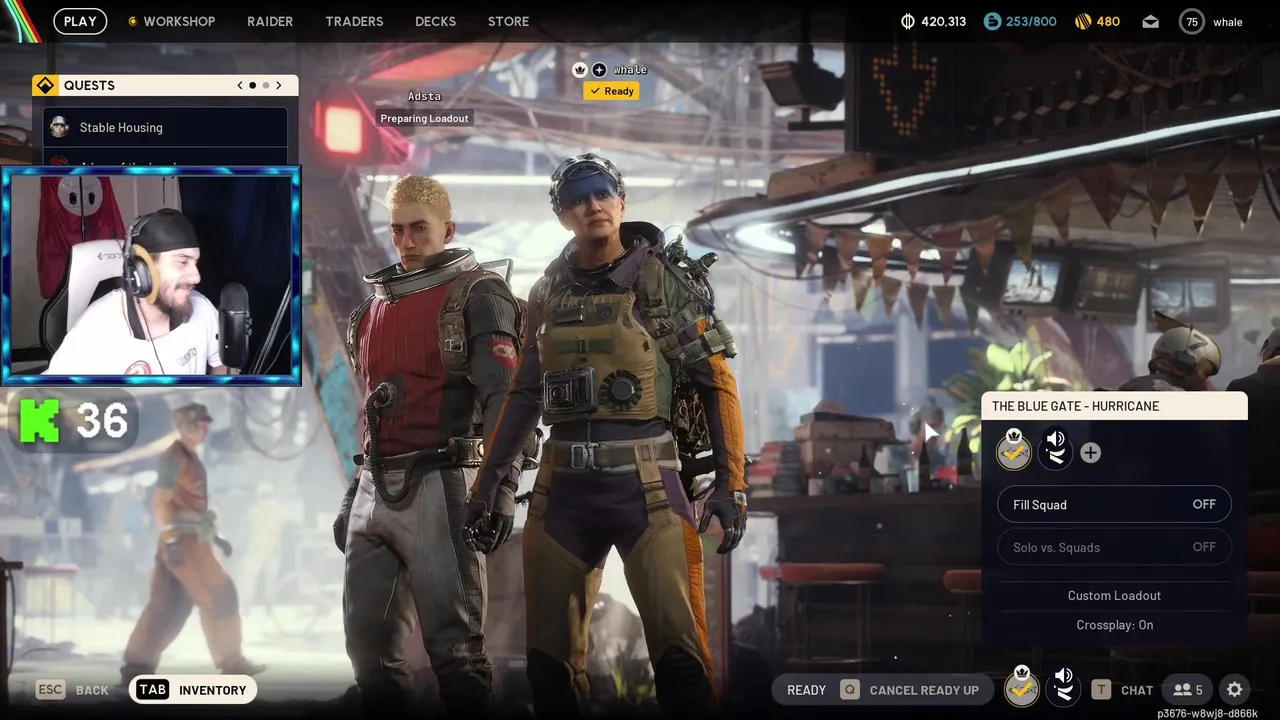Select the Adsta player name
1280x720 pixels.
click(x=424, y=96)
